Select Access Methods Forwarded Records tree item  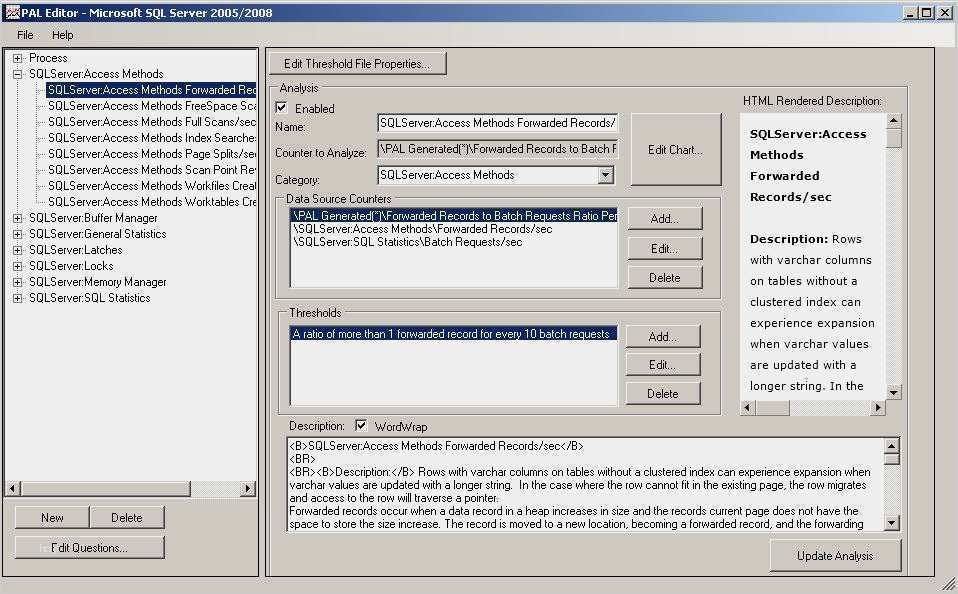[152, 90]
